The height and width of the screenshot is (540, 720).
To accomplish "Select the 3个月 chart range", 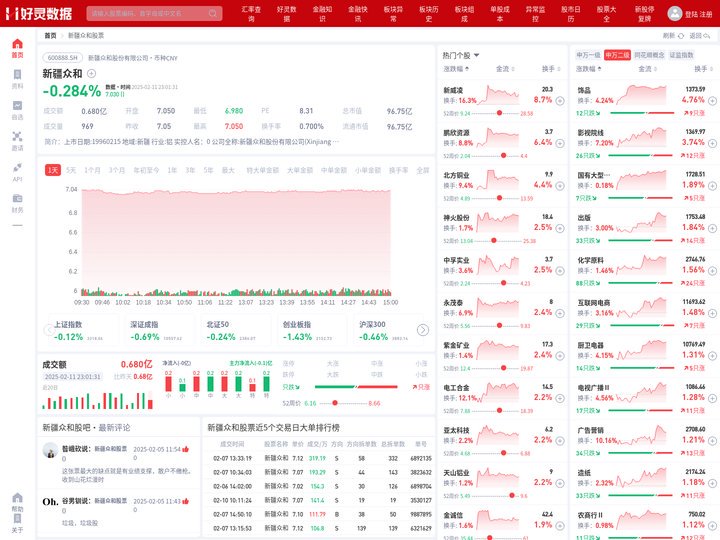I will 117,170.
